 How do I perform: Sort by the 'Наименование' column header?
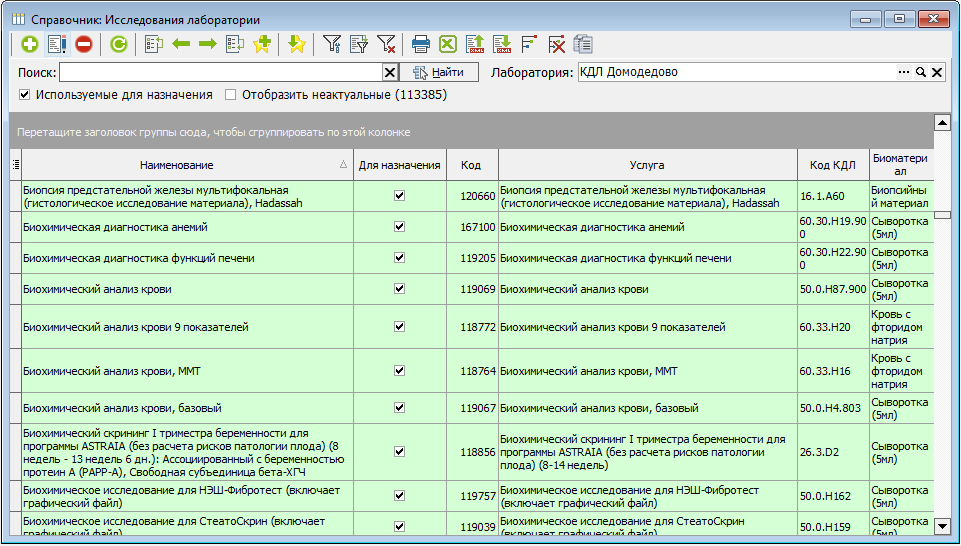tap(177, 165)
